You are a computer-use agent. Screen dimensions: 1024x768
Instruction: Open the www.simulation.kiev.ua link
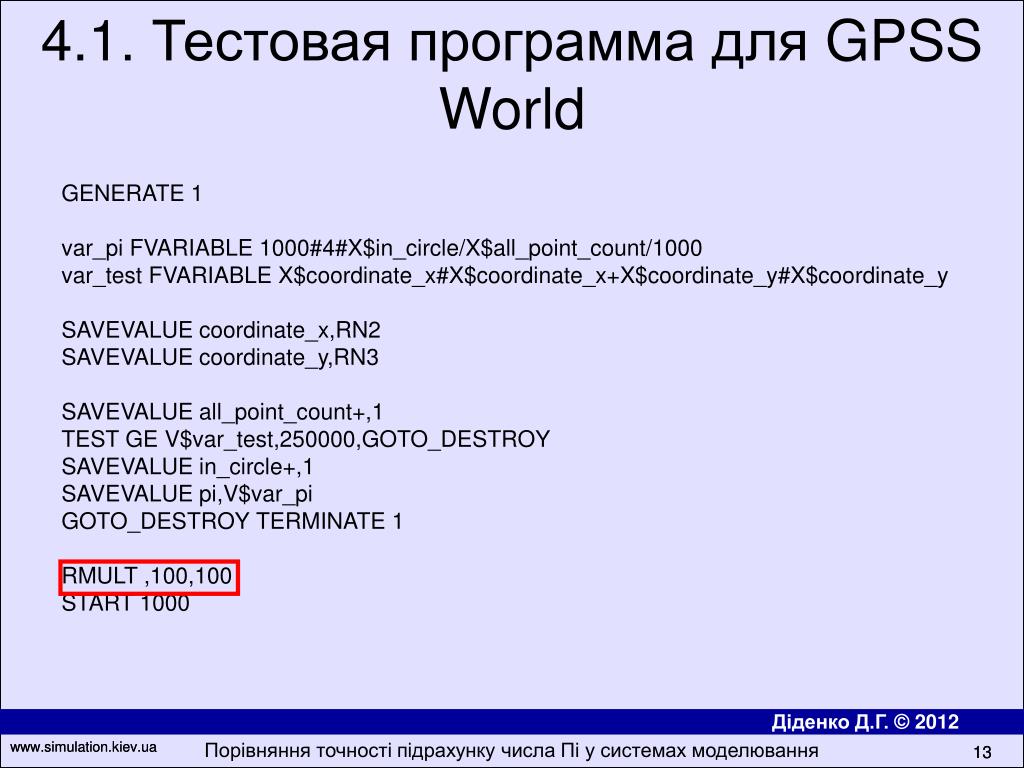(84, 747)
